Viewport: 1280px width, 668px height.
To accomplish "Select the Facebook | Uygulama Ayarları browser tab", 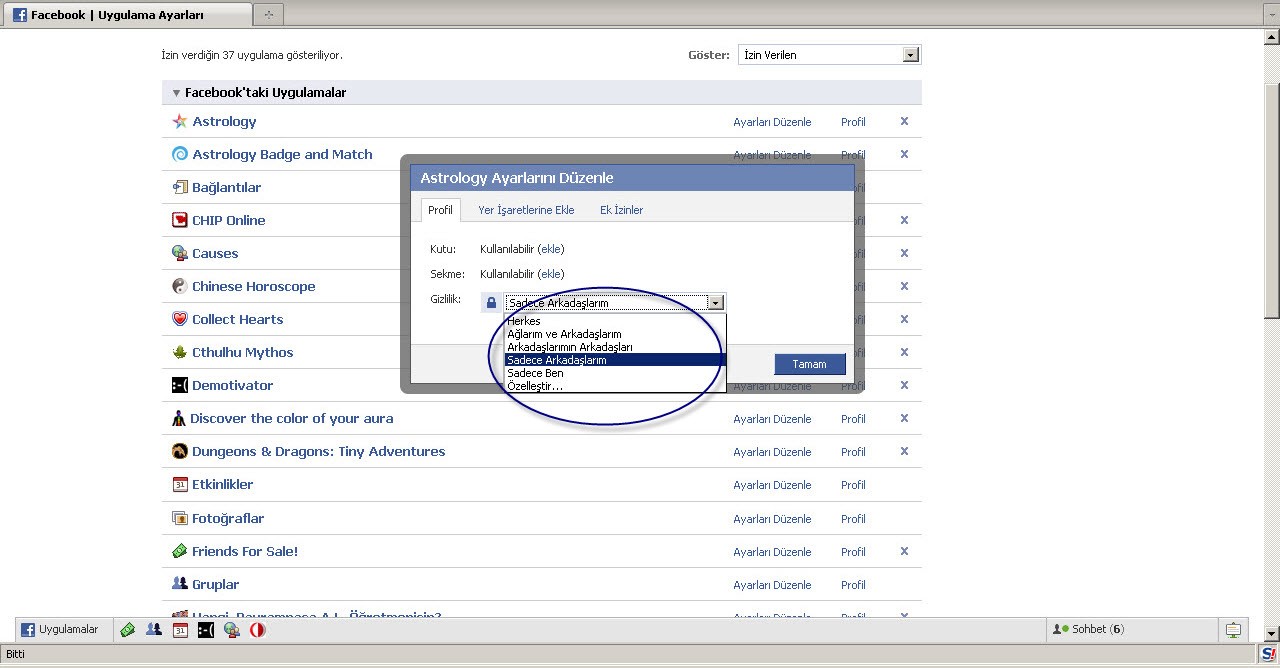I will point(126,15).
